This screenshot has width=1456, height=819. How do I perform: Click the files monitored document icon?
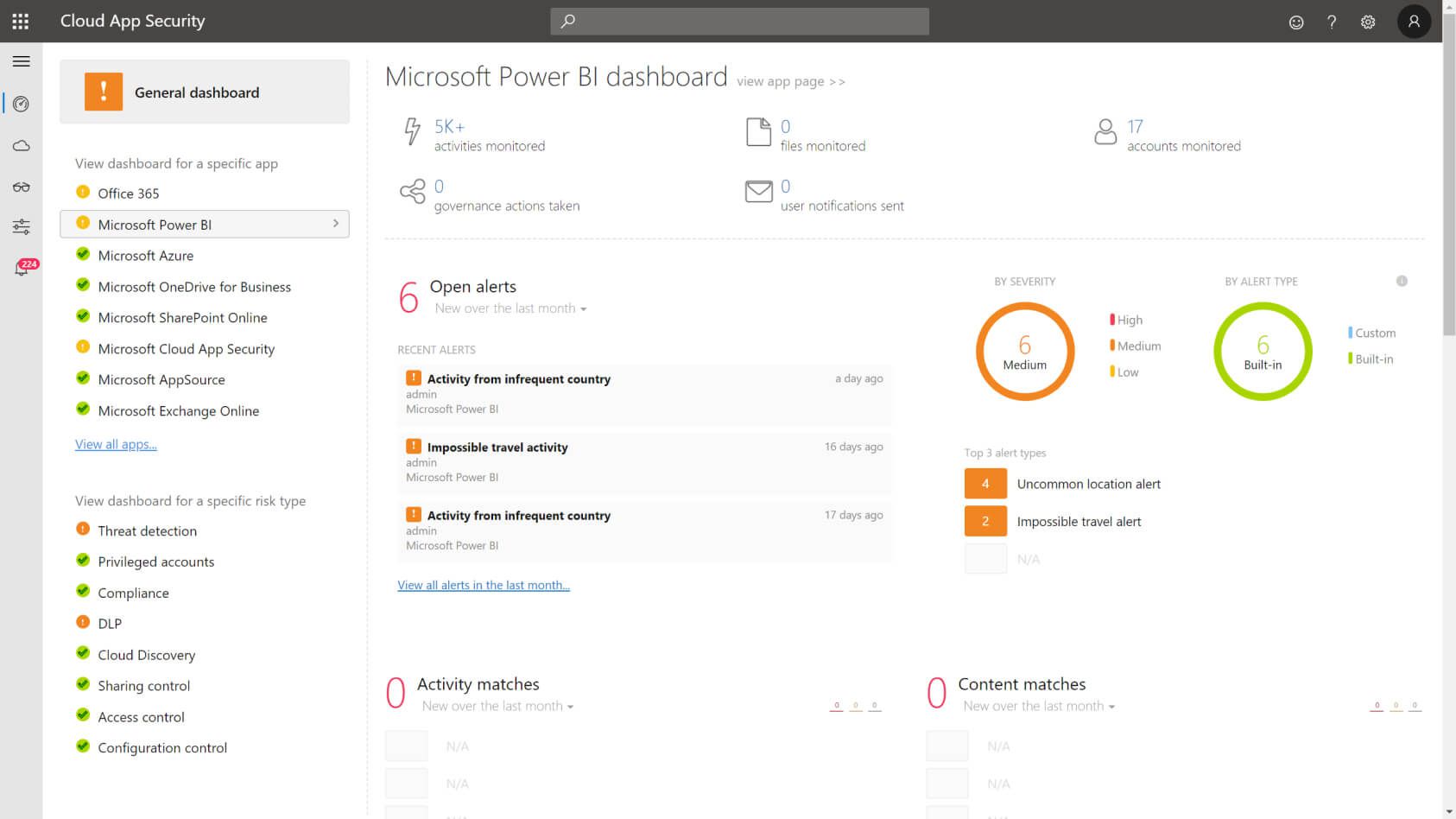(x=758, y=132)
